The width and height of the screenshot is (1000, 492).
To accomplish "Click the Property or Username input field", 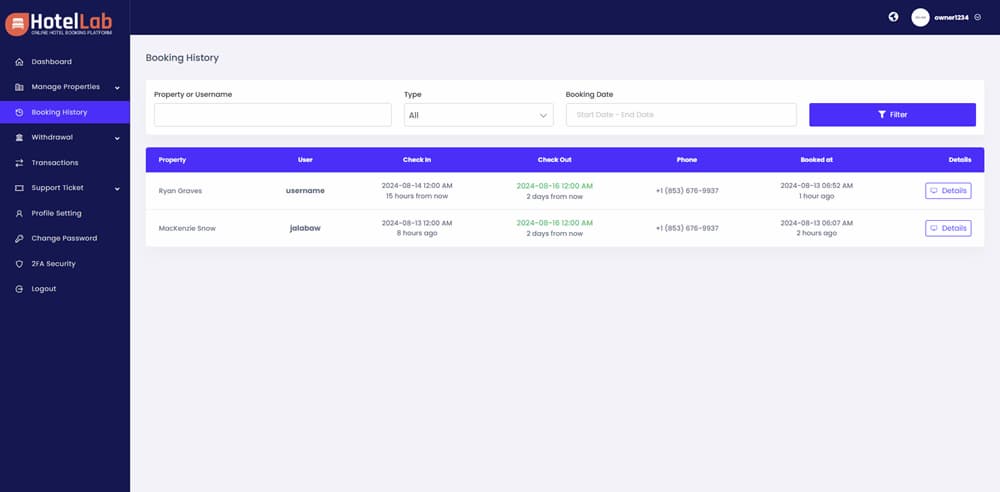I will click(272, 115).
